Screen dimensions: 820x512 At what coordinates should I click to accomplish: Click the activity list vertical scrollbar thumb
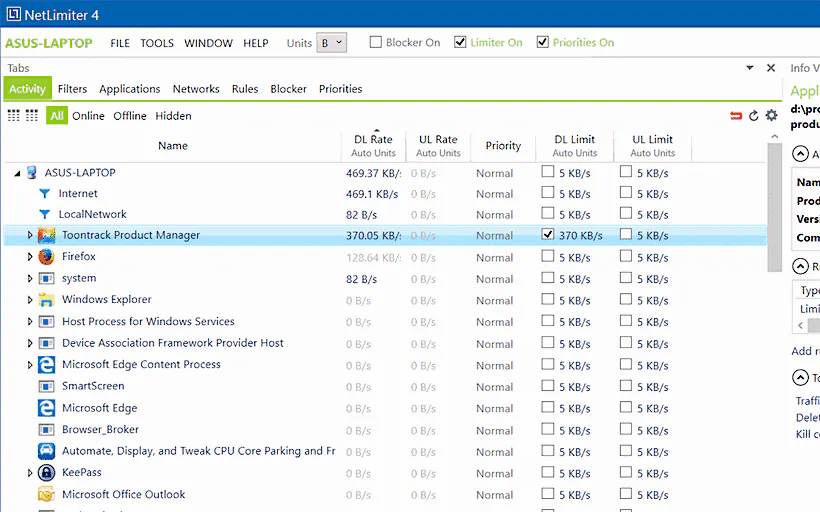click(775, 207)
